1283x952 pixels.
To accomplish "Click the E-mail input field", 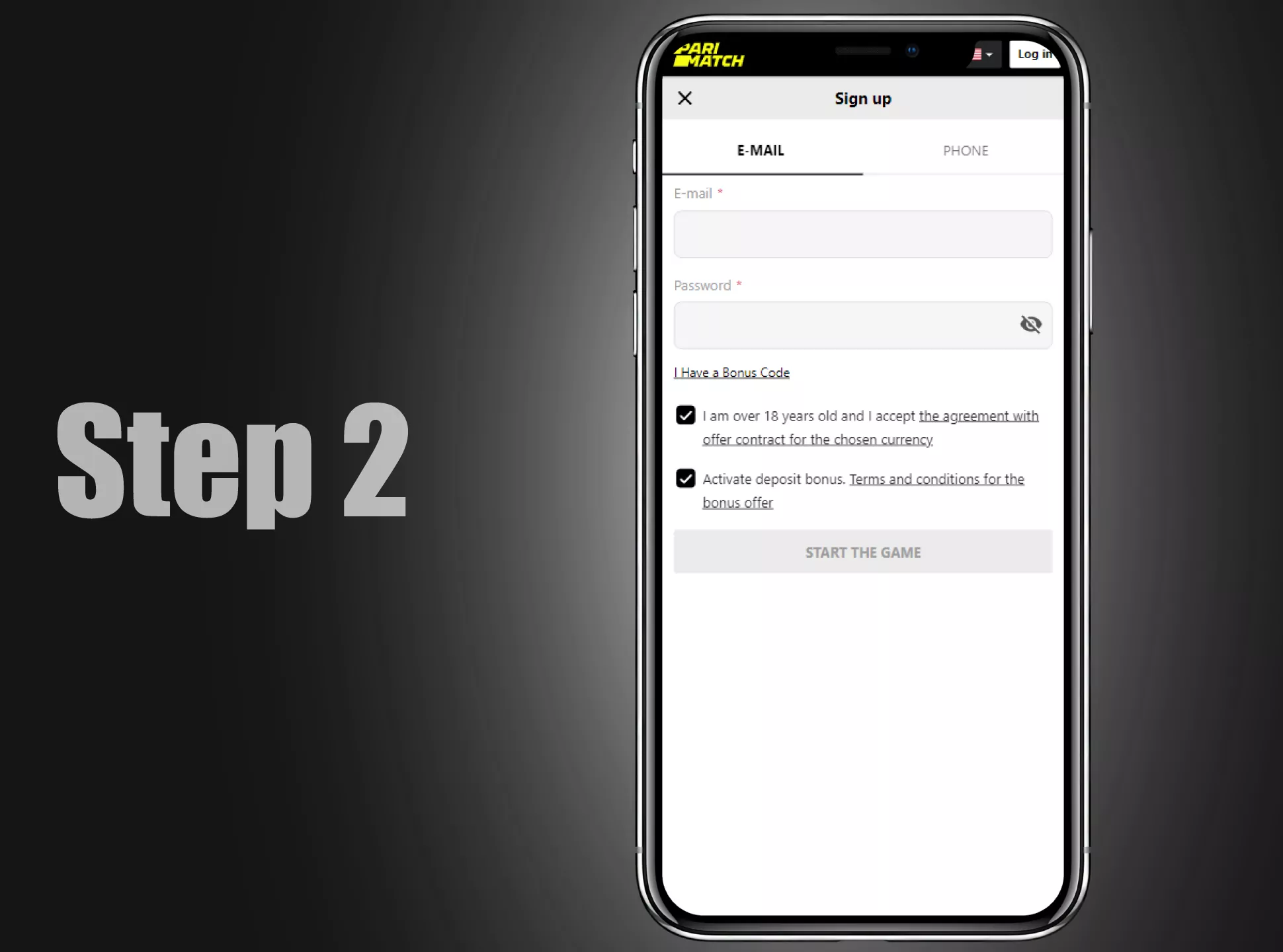I will 863,234.
